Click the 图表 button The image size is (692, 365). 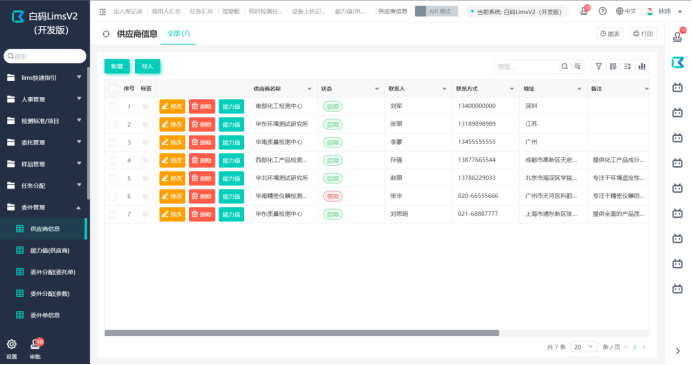(610, 34)
